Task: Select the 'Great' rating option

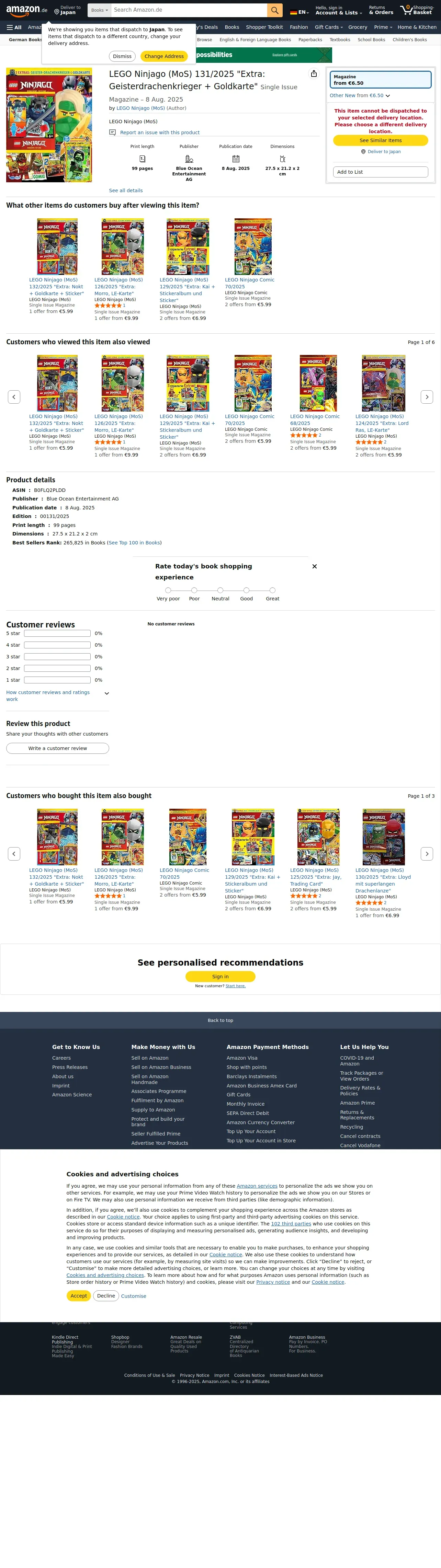Action: (272, 590)
